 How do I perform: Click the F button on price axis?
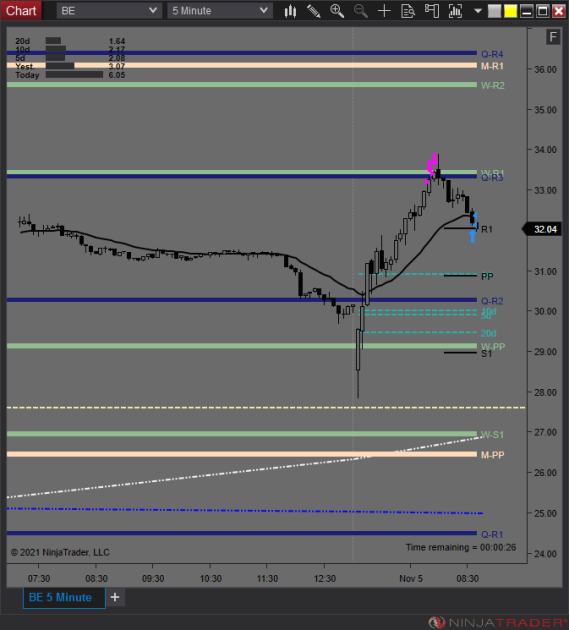pos(553,37)
